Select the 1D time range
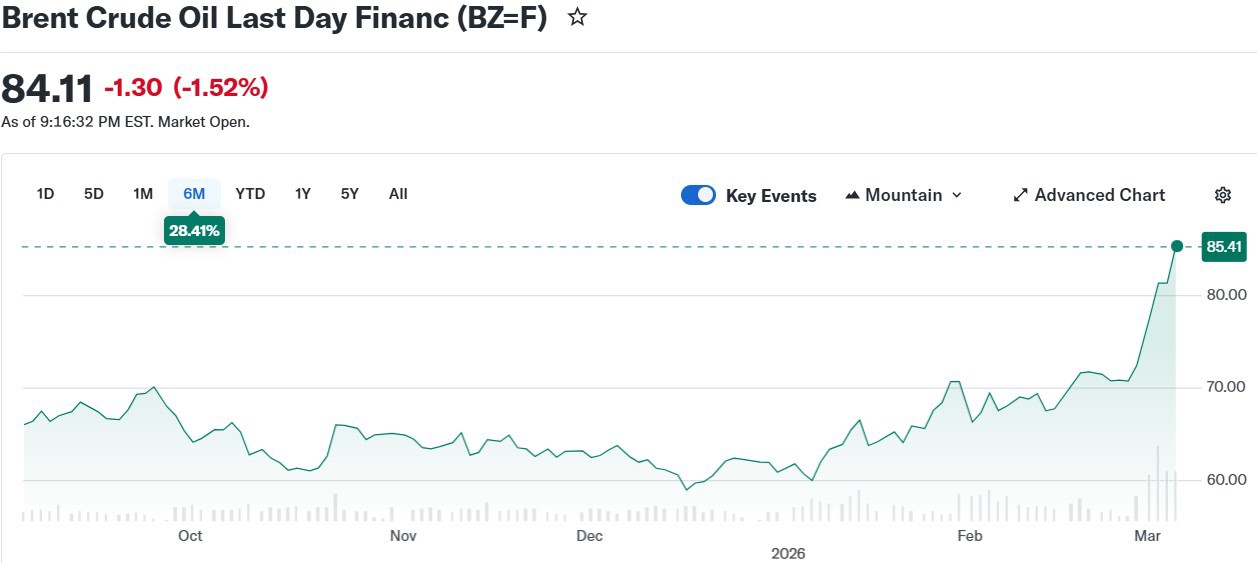The height and width of the screenshot is (563, 1257). click(45, 194)
